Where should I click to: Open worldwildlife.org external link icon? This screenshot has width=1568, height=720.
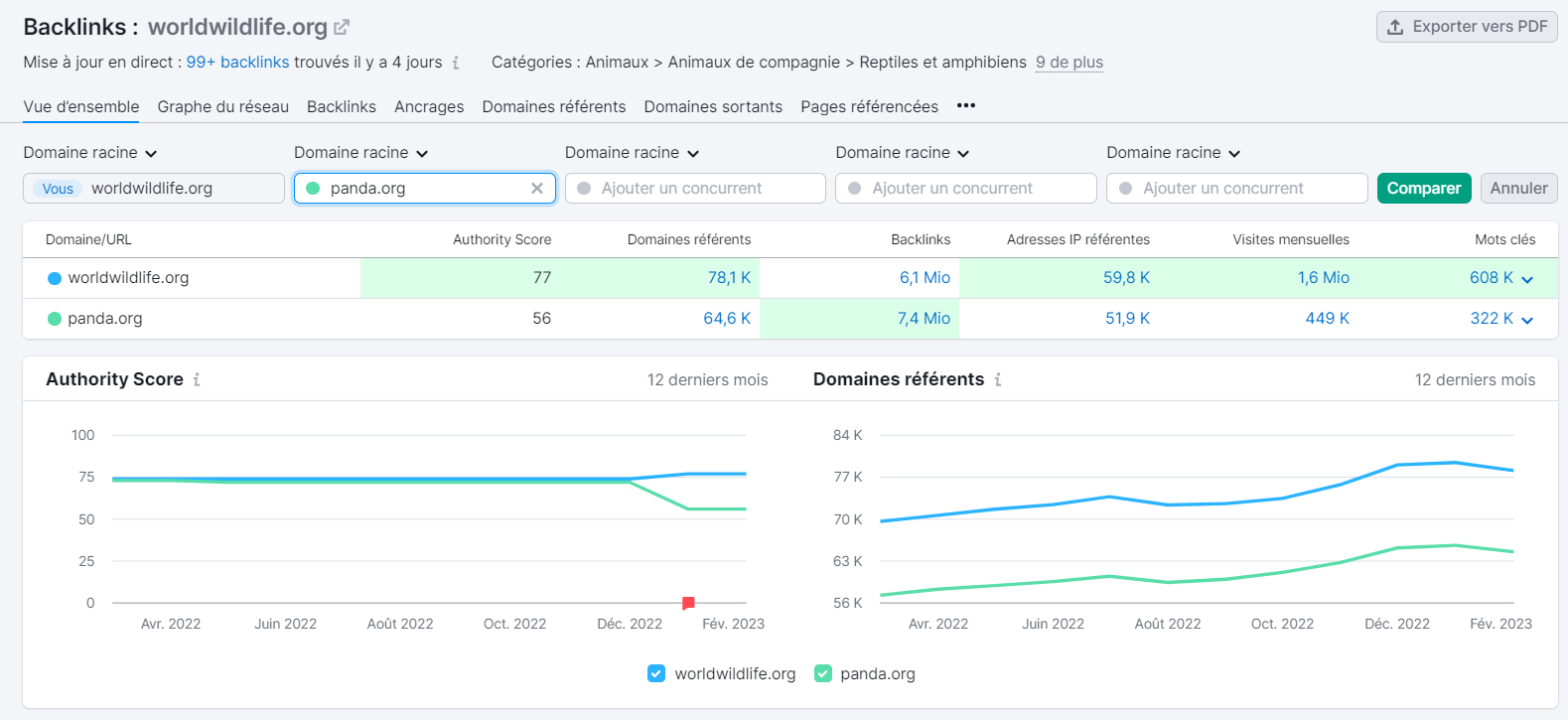coord(342,27)
